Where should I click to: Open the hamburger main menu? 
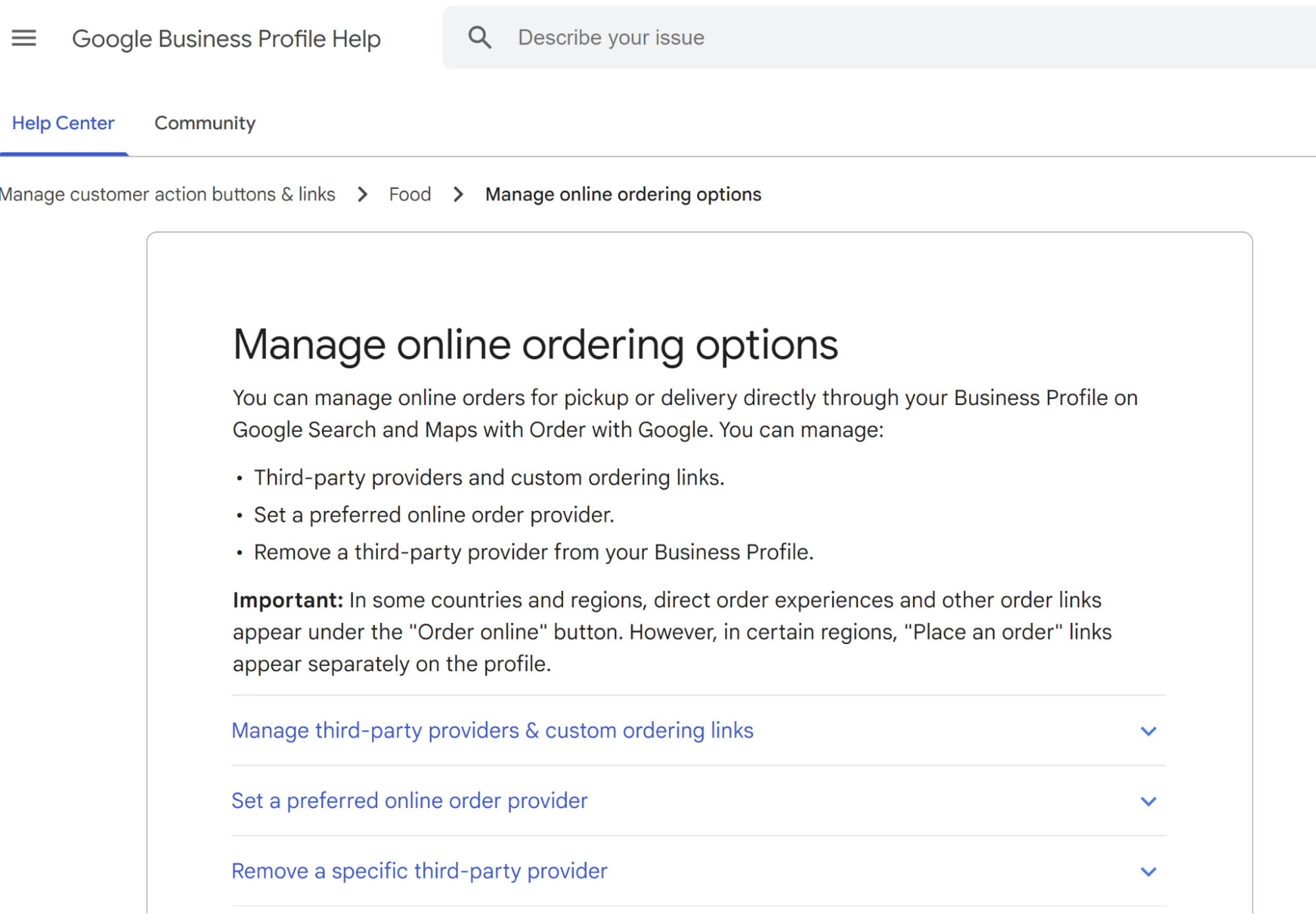coord(24,38)
